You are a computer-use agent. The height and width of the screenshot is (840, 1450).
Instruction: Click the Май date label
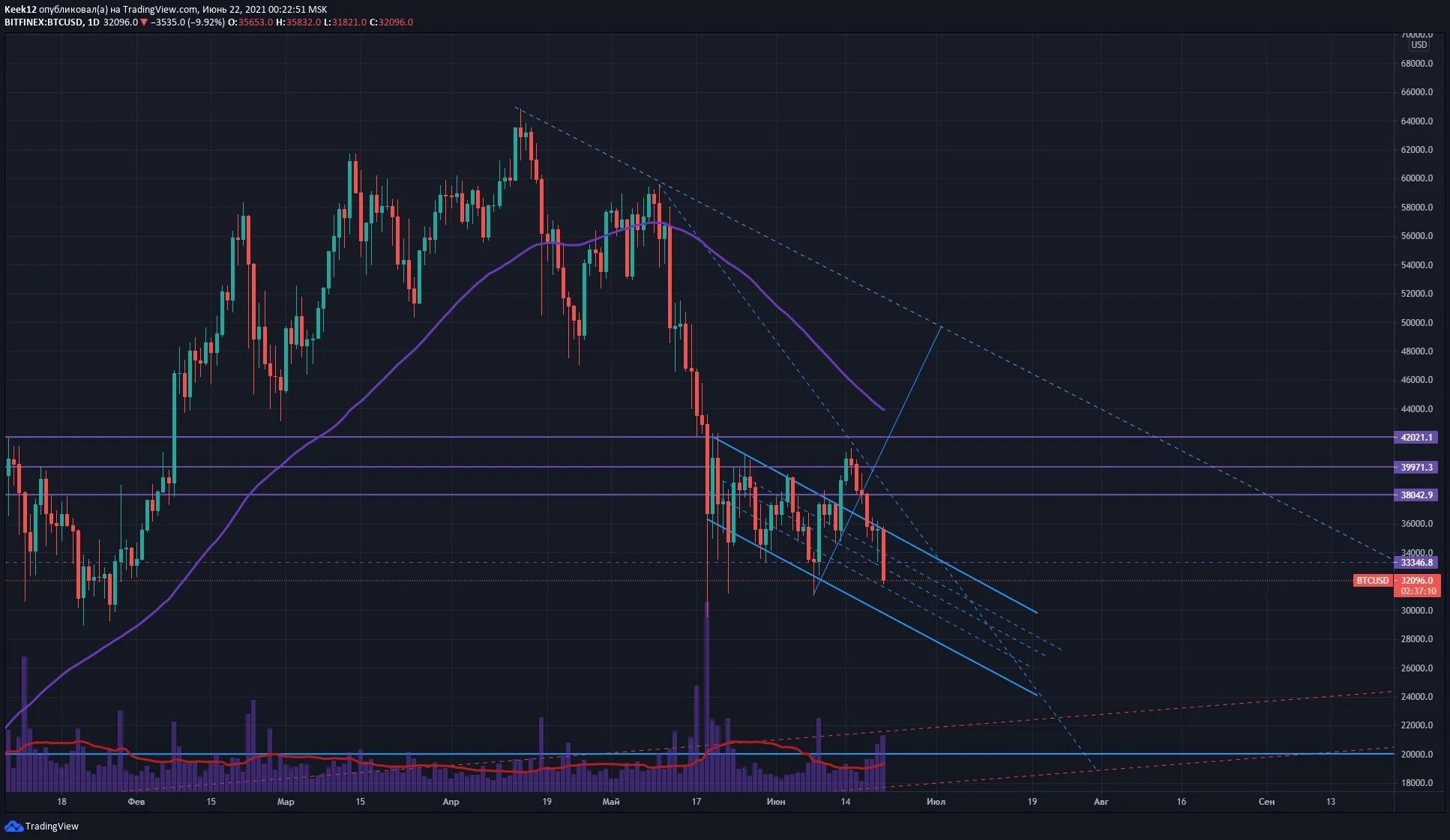coord(611,802)
